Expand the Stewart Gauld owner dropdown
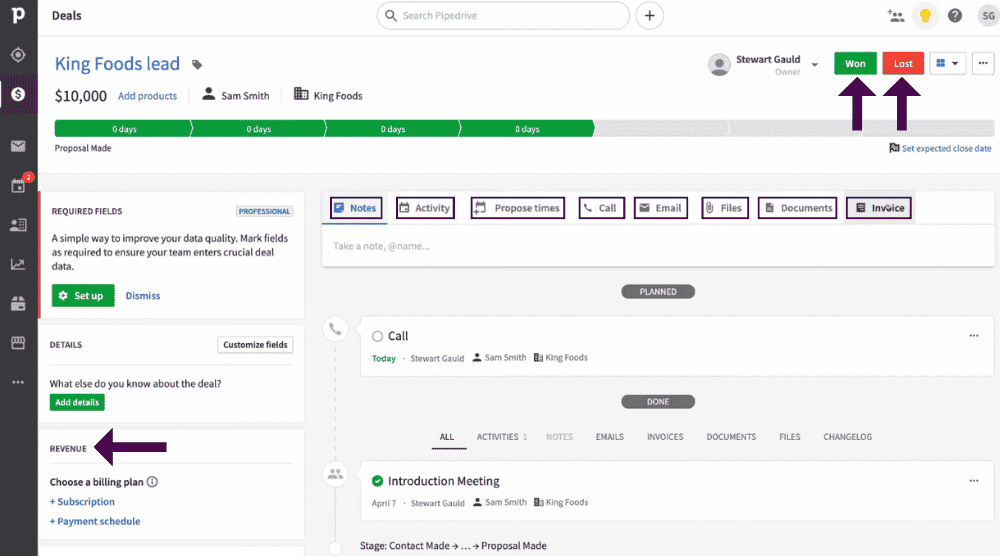The height and width of the screenshot is (556, 1000). (x=814, y=64)
